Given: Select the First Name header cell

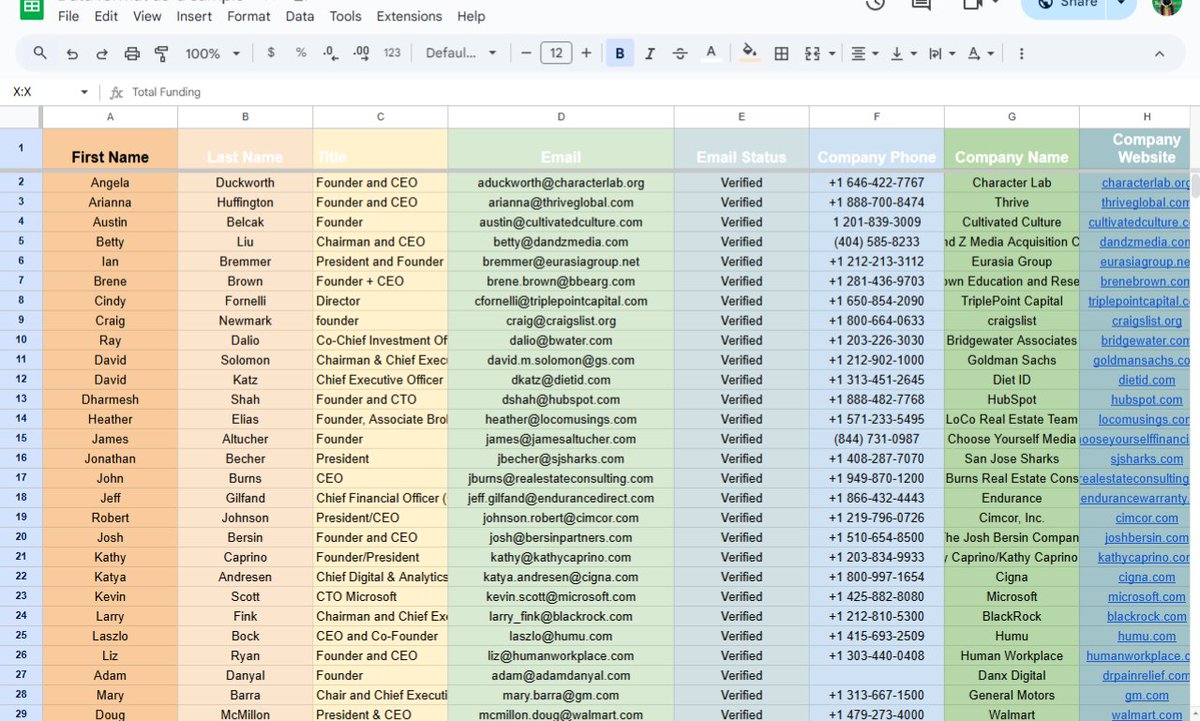Looking at the screenshot, I should click(x=110, y=149).
